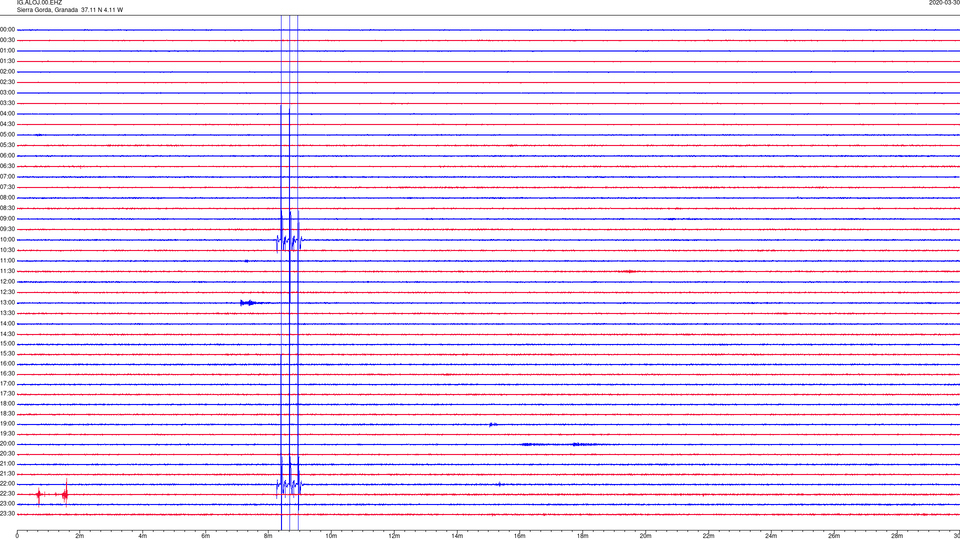Click the 8m axis label
Screen dimensions: 960x540
pyautogui.click(x=268, y=536)
